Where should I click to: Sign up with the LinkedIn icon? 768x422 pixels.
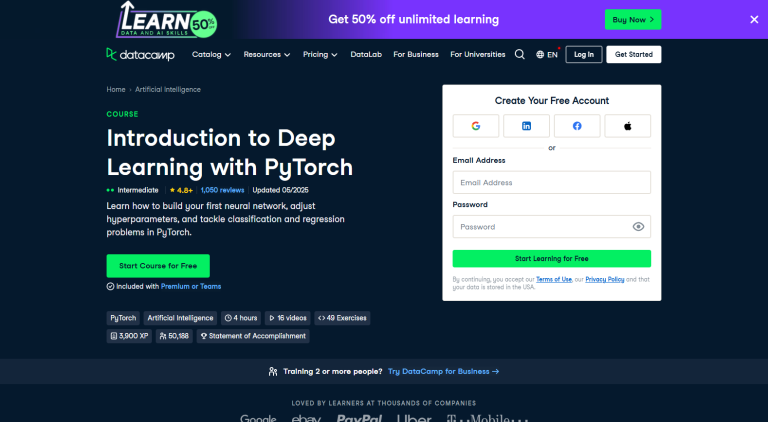526,126
